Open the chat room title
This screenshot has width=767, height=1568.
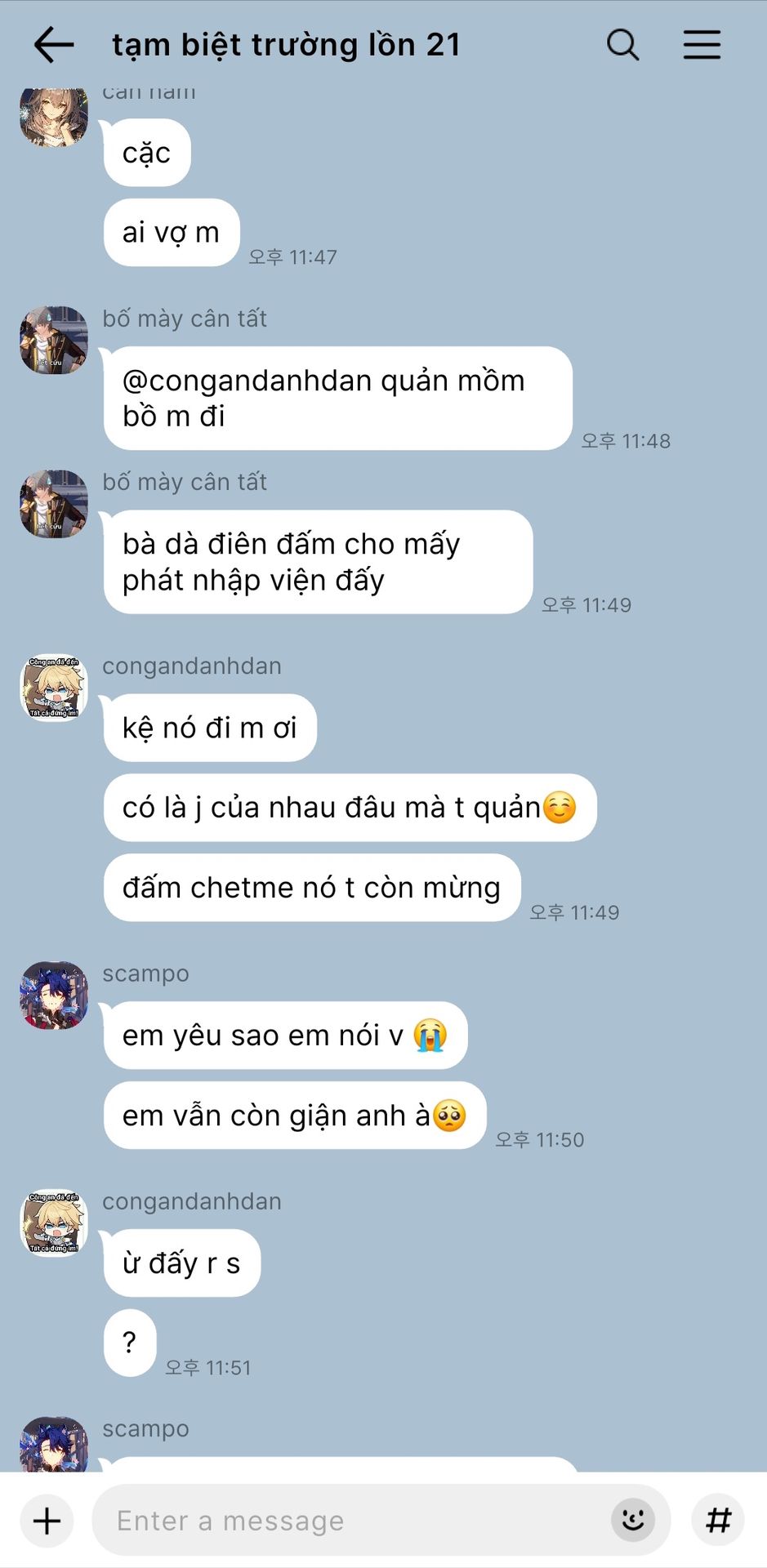[x=287, y=45]
